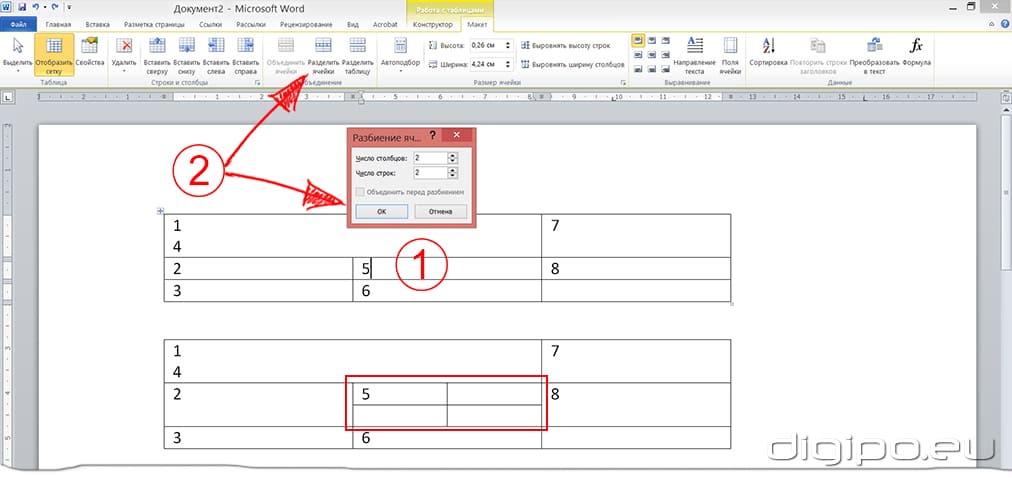The width and height of the screenshot is (1012, 478).
Task: Toggle Отобразить сетку (View Gridlines)
Action: 54,48
